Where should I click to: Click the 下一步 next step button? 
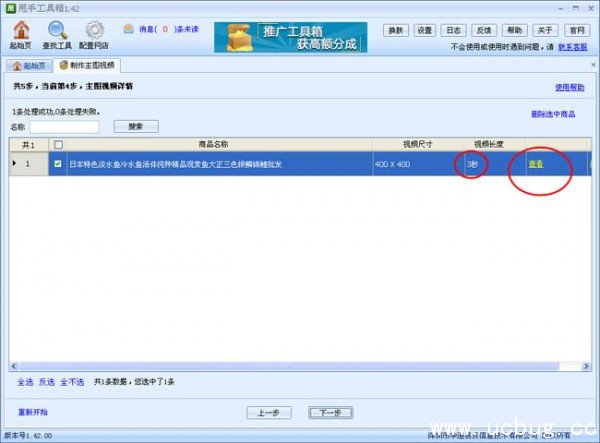[x=329, y=412]
